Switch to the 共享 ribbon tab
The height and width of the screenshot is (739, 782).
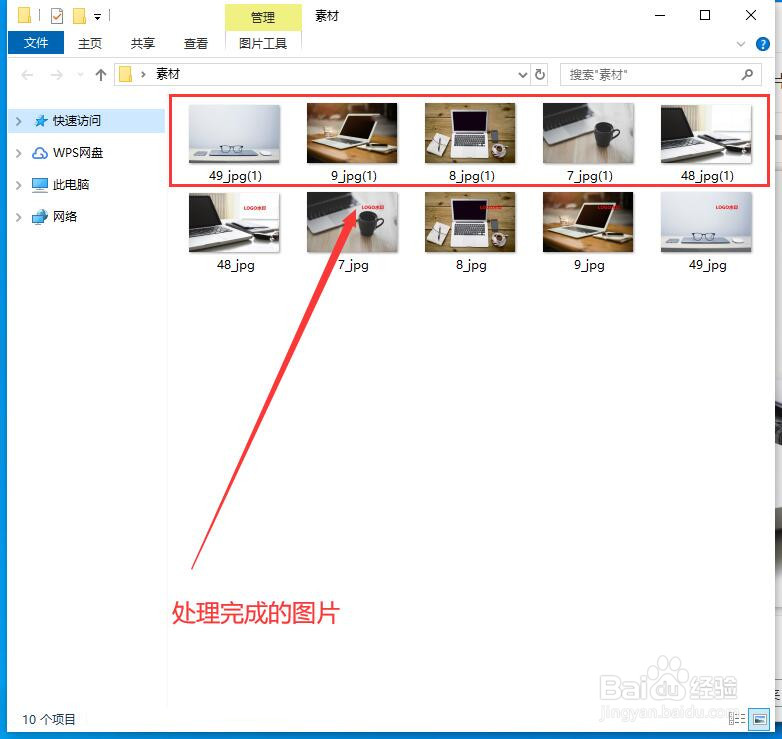point(143,43)
